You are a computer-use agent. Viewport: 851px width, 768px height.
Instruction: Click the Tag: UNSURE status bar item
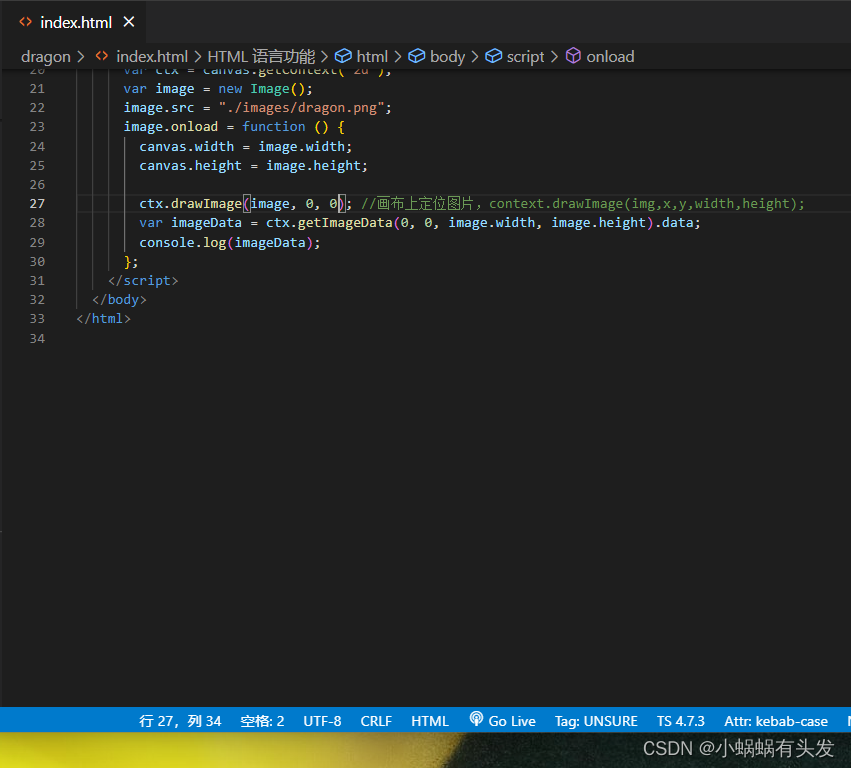coord(596,720)
